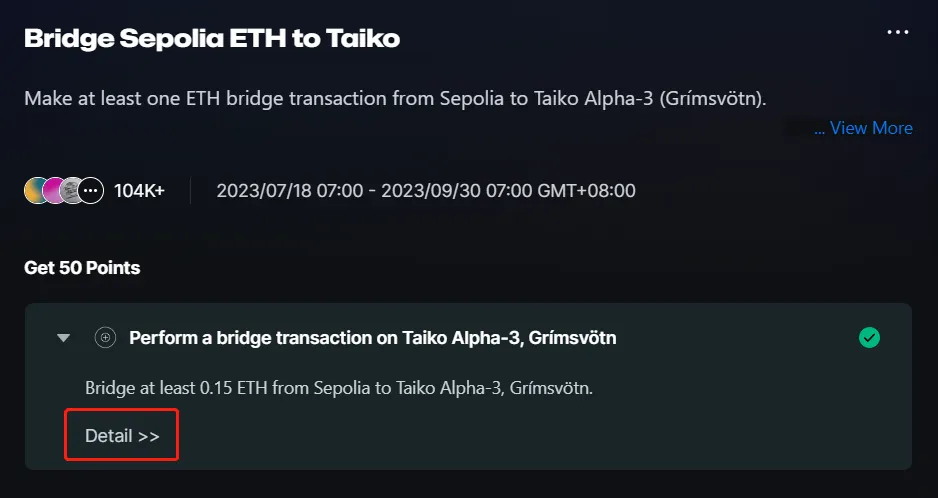Open the Detail >> link
938x498 pixels.
tap(122, 435)
